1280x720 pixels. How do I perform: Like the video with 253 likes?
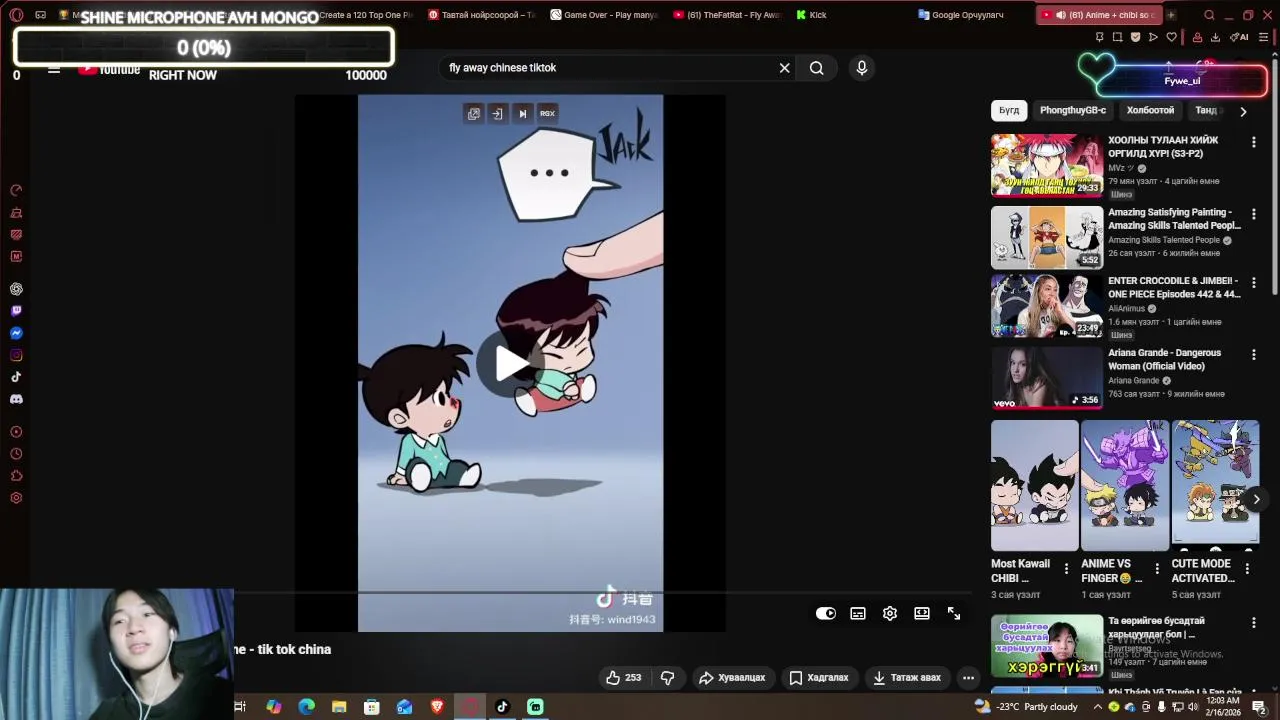click(623, 678)
